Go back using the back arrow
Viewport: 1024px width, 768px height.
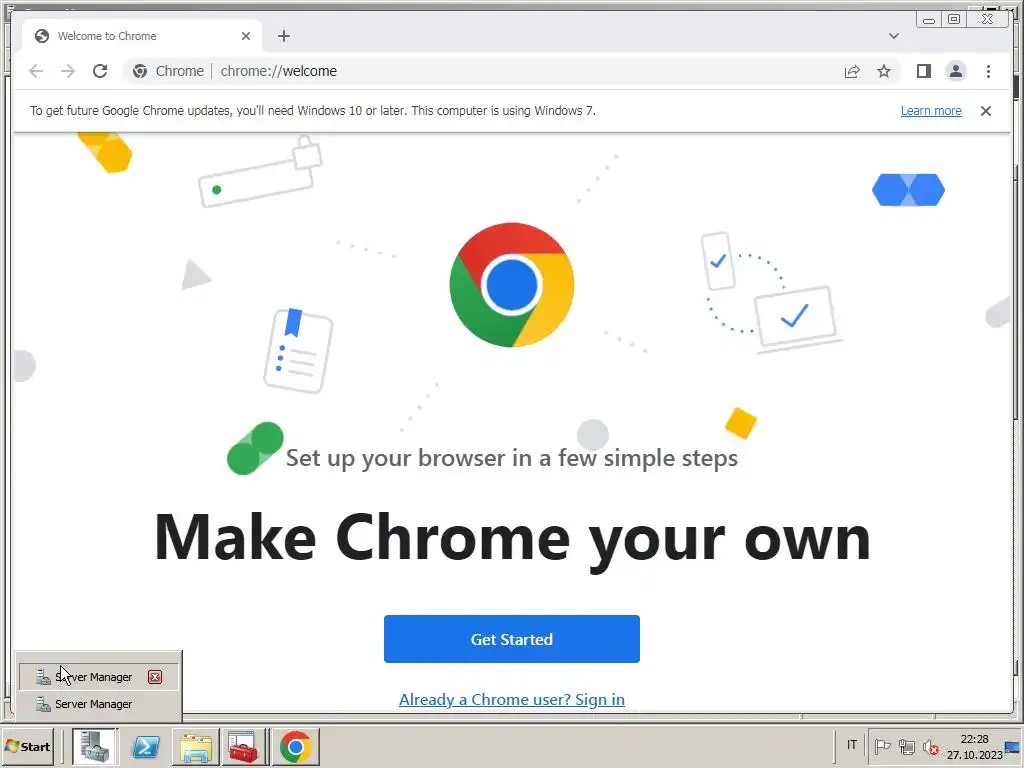pos(36,71)
